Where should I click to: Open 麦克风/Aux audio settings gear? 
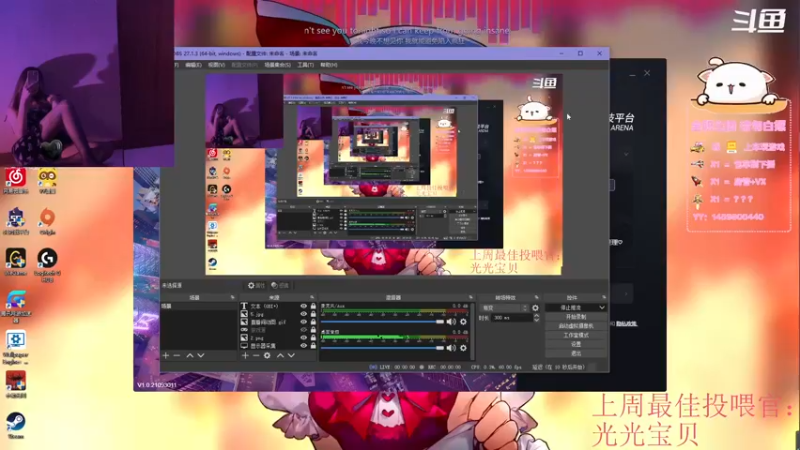pyautogui.click(x=463, y=322)
